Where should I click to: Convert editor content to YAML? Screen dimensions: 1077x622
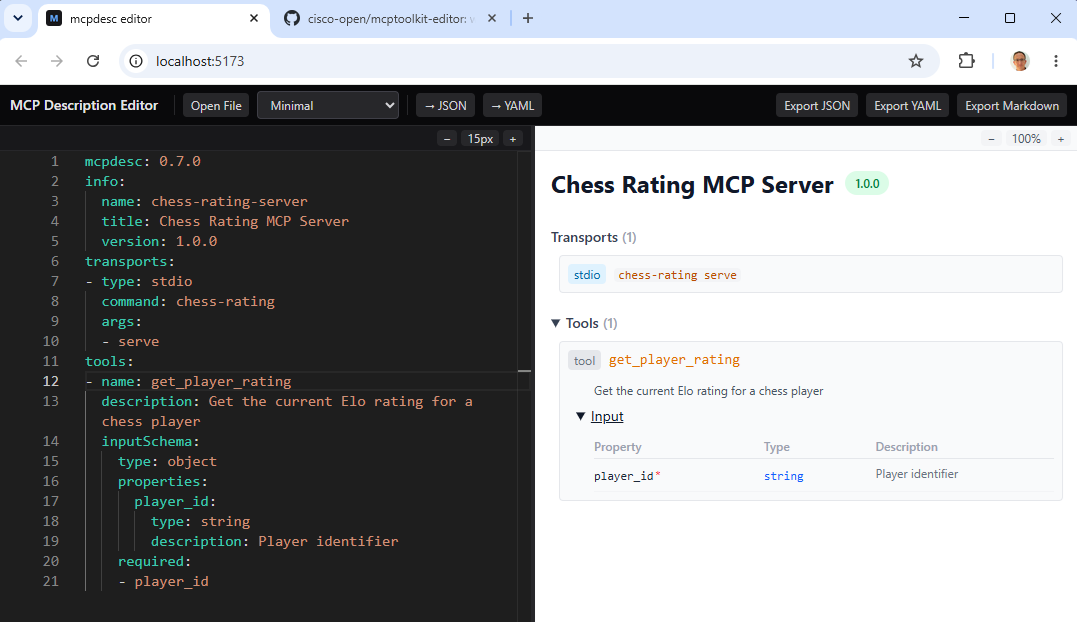pyautogui.click(x=512, y=106)
